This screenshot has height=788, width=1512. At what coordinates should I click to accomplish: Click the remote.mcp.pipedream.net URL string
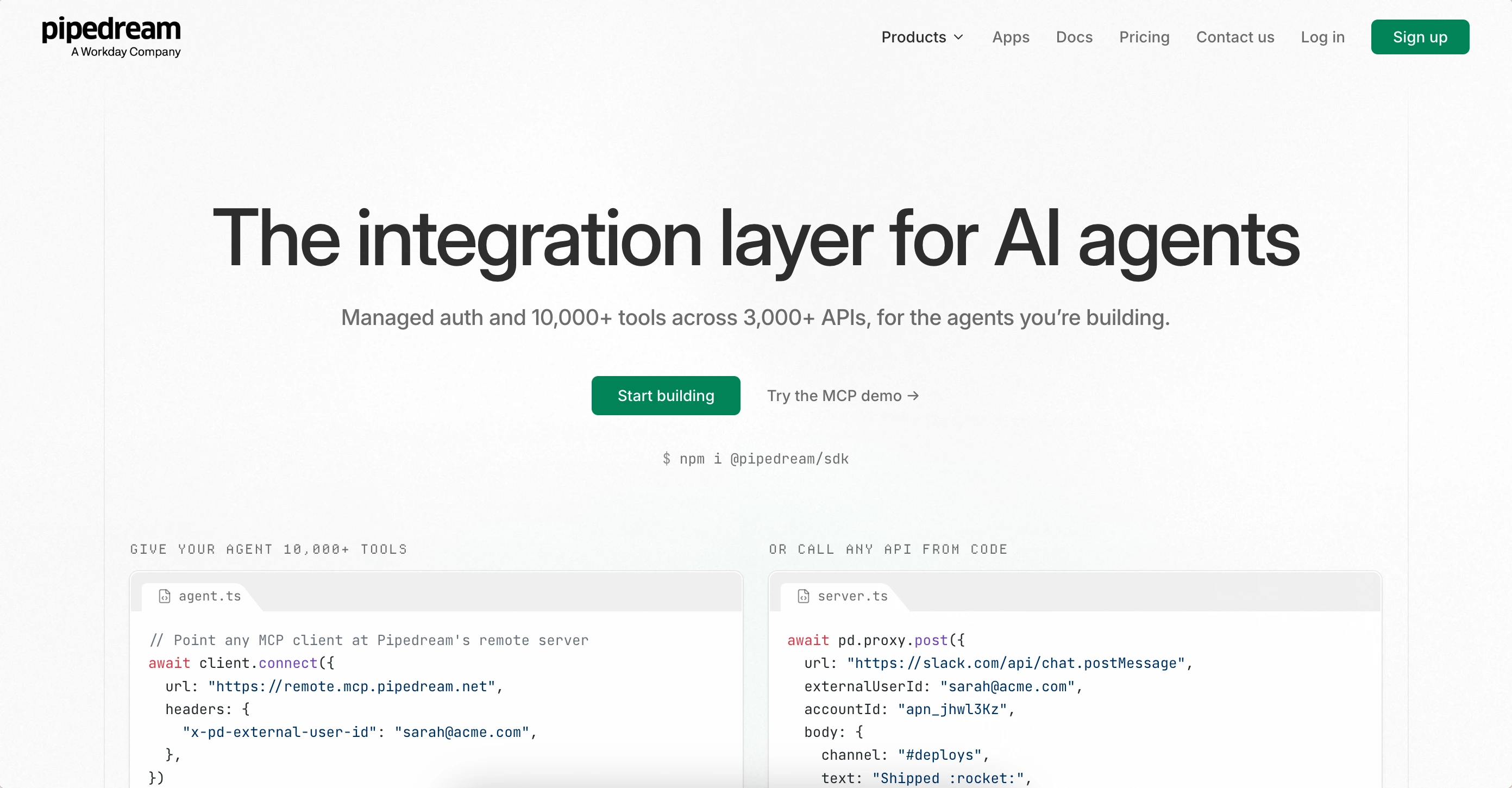353,686
